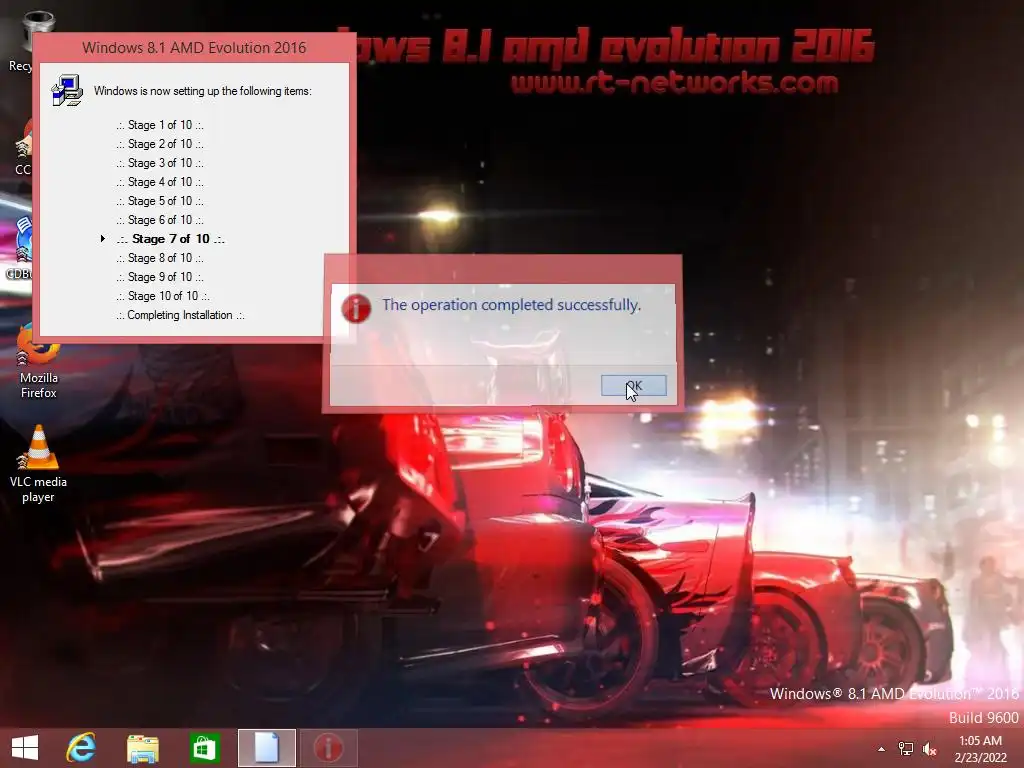
Task: Click the red information icon in the dialog
Action: click(356, 308)
